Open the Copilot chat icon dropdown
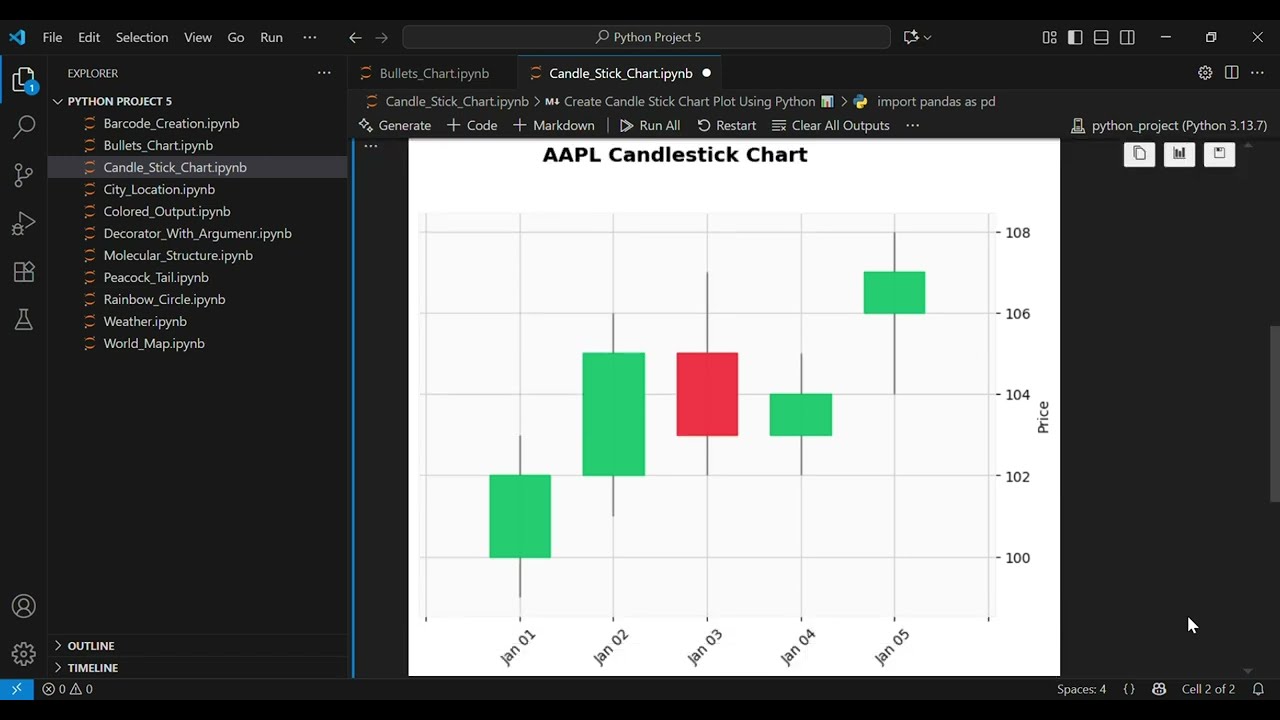Screen dimensions: 1280x720 coord(917,37)
